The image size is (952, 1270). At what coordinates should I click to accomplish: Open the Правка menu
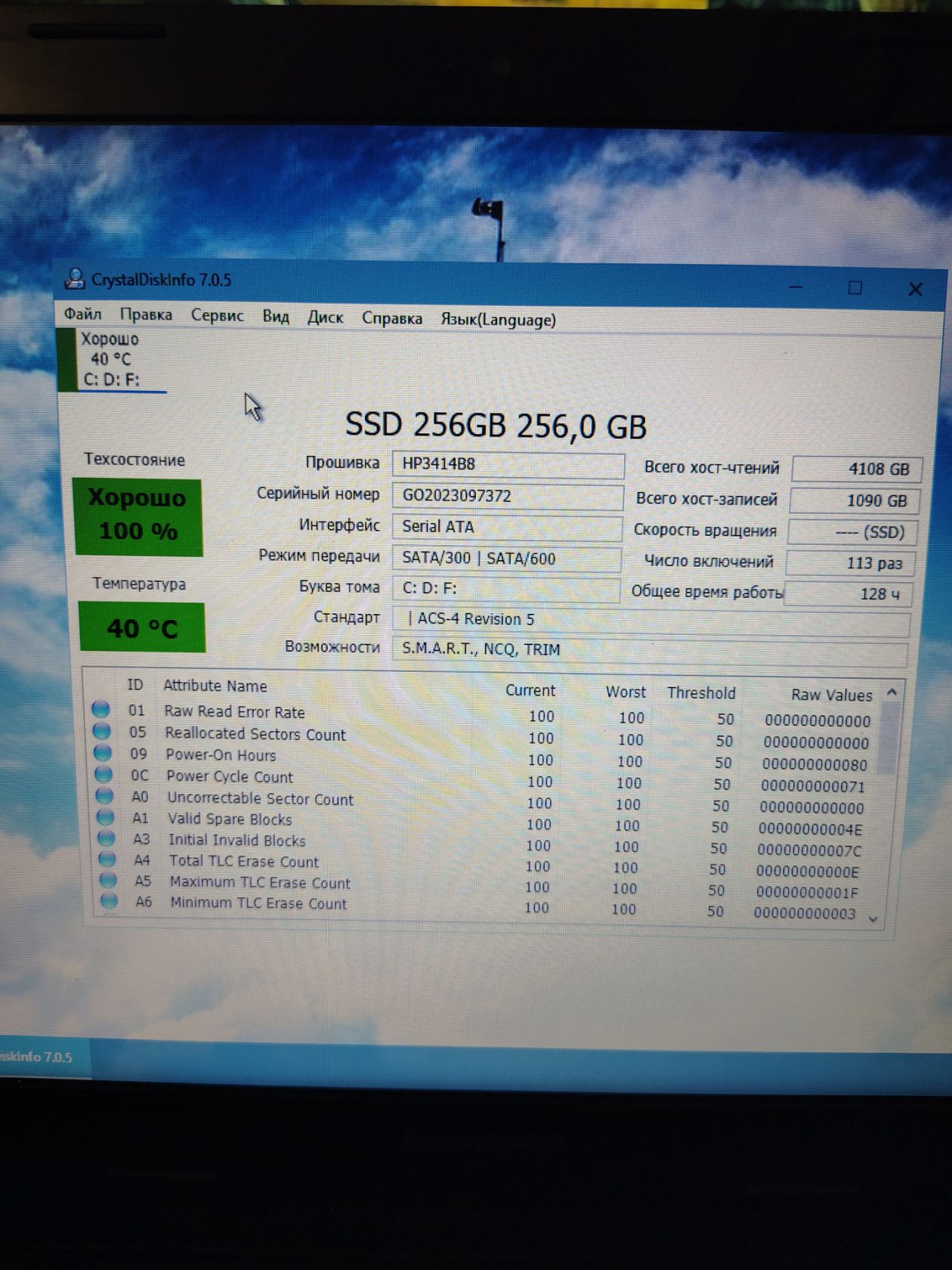(x=146, y=315)
